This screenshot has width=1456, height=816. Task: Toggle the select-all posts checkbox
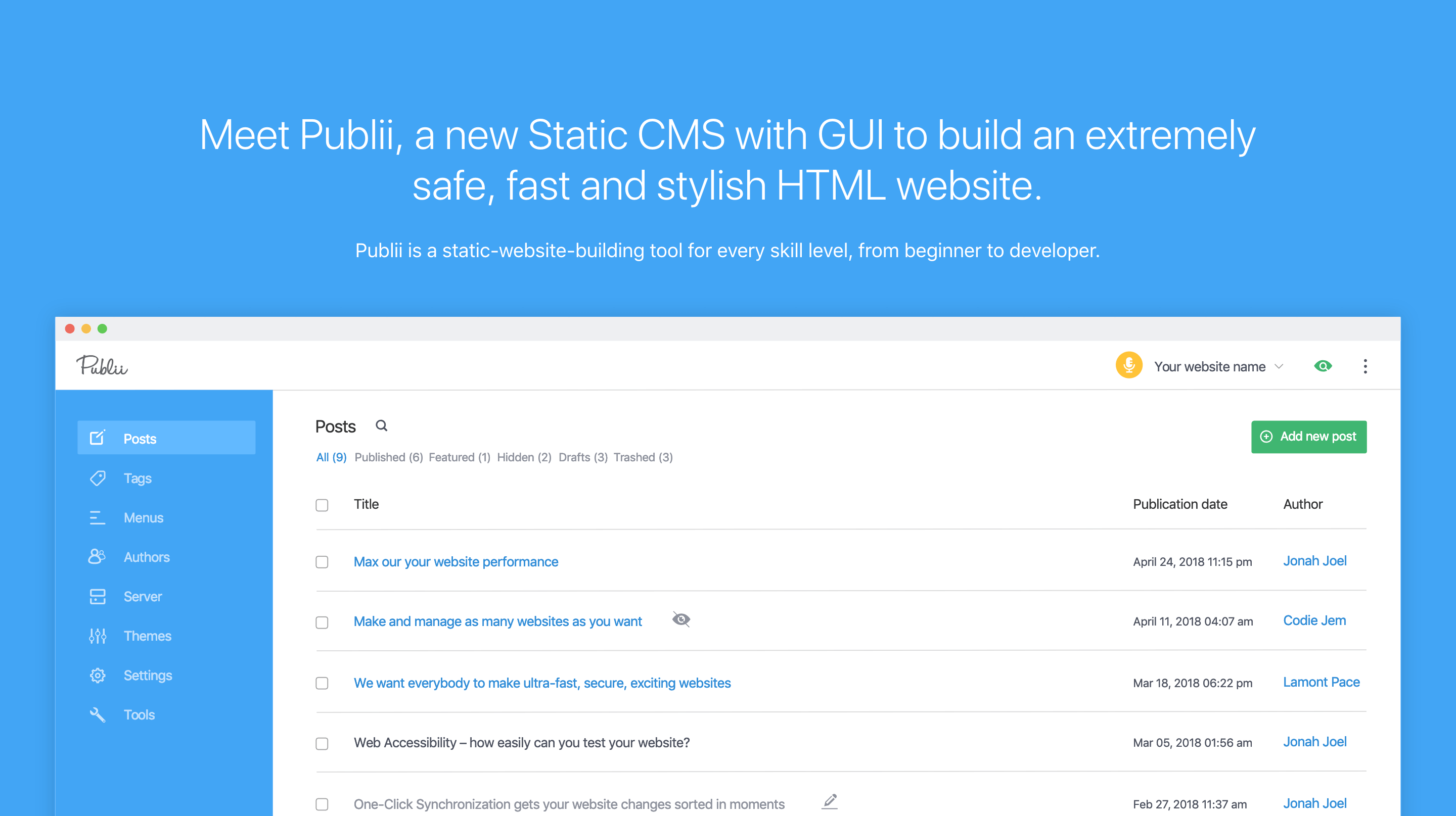coord(322,505)
